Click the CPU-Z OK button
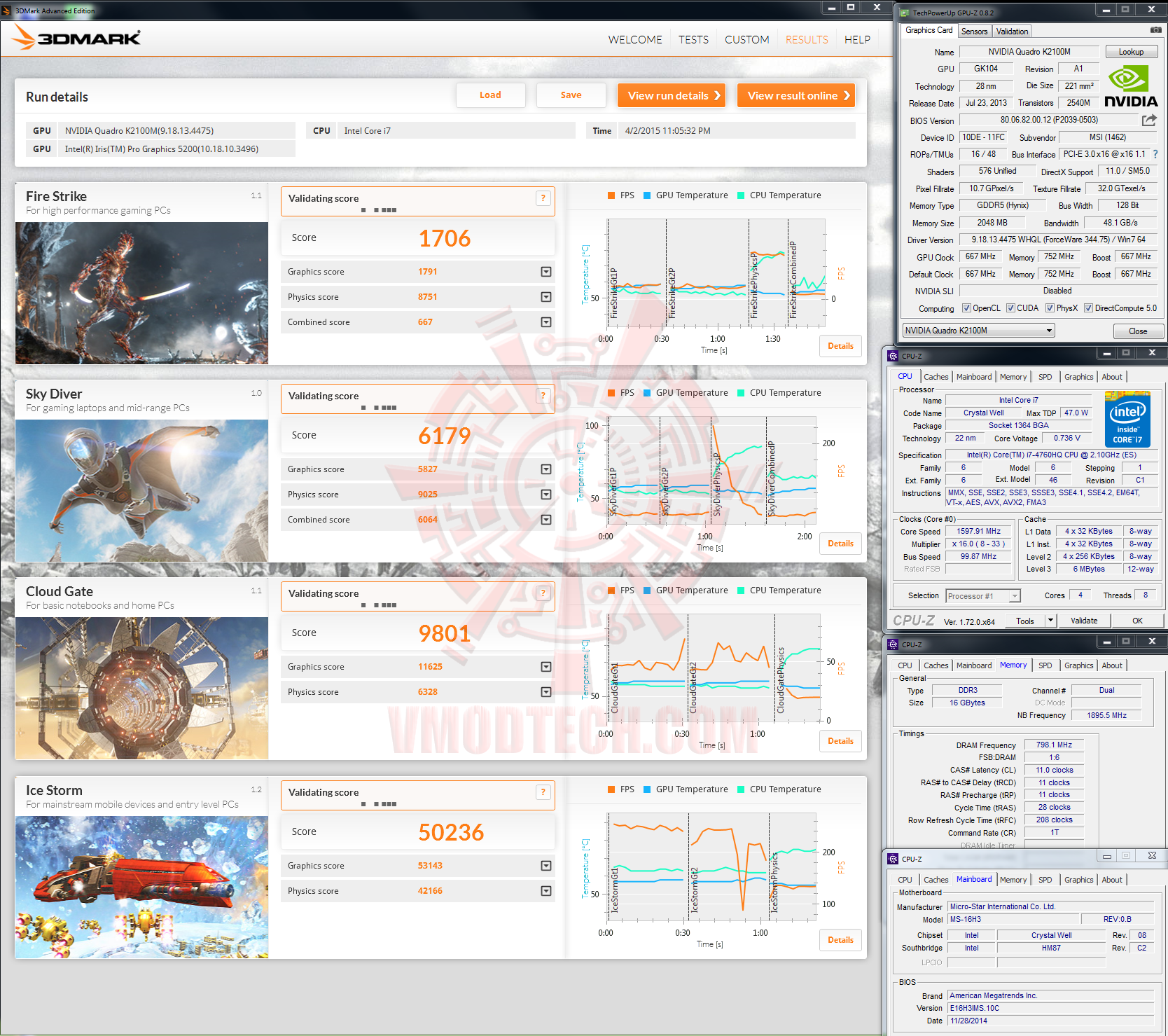 1137,621
